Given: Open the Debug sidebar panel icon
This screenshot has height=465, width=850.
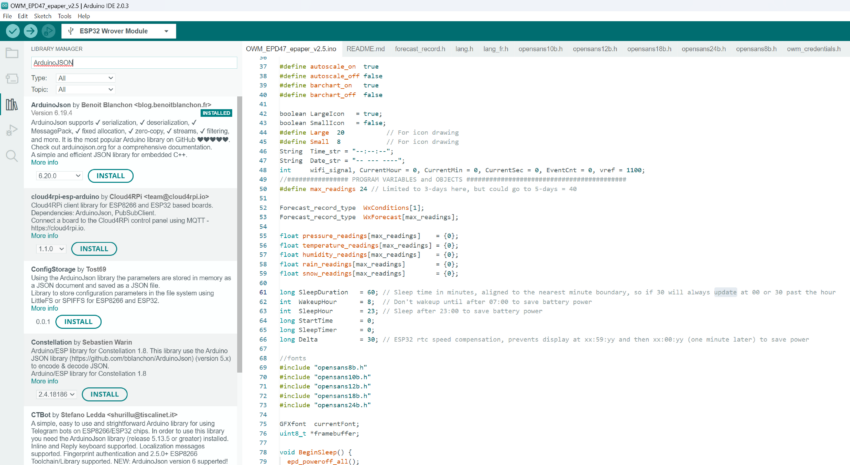Looking at the screenshot, I should [12, 130].
